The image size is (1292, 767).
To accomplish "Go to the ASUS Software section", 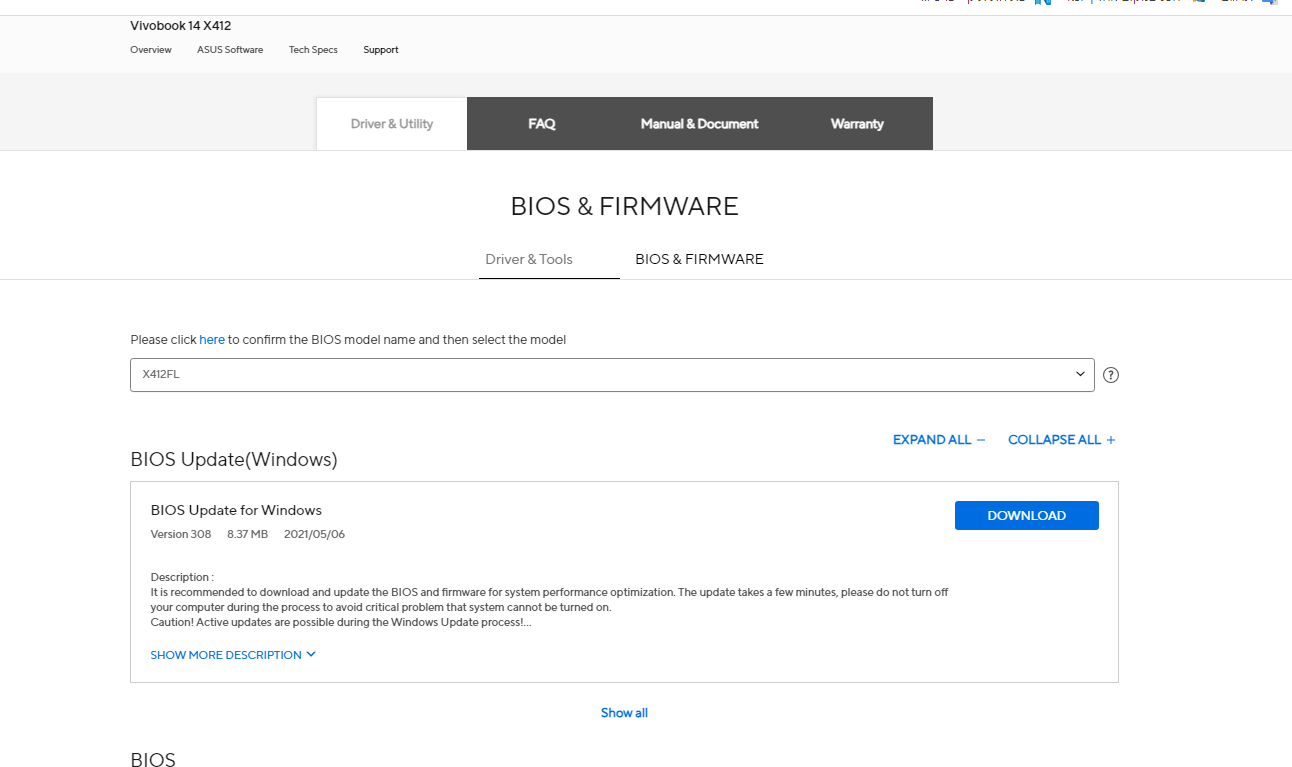I will point(230,50).
